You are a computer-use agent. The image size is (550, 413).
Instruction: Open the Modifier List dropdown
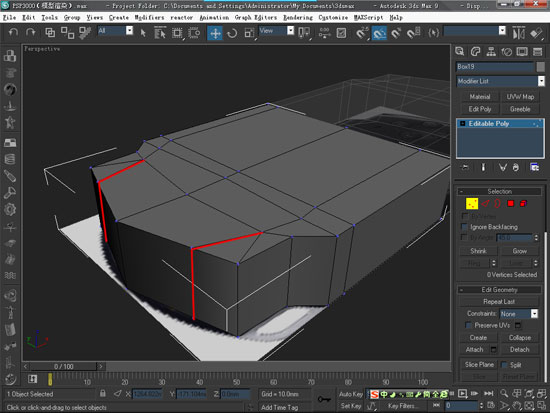[x=501, y=81]
